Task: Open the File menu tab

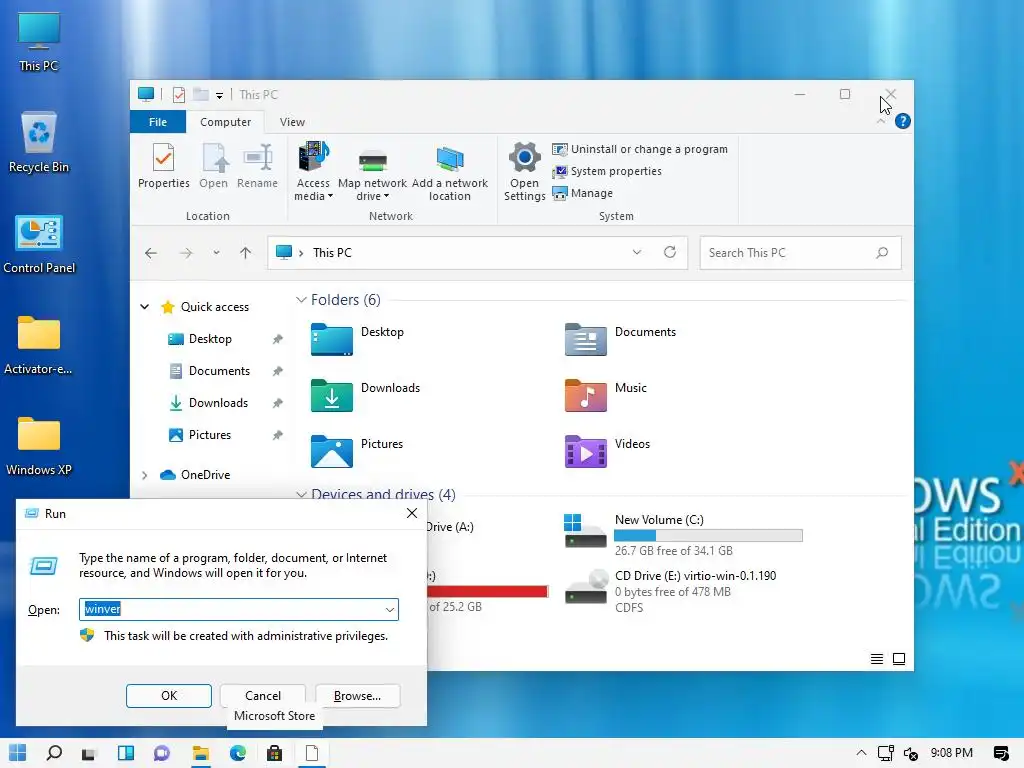Action: click(158, 122)
